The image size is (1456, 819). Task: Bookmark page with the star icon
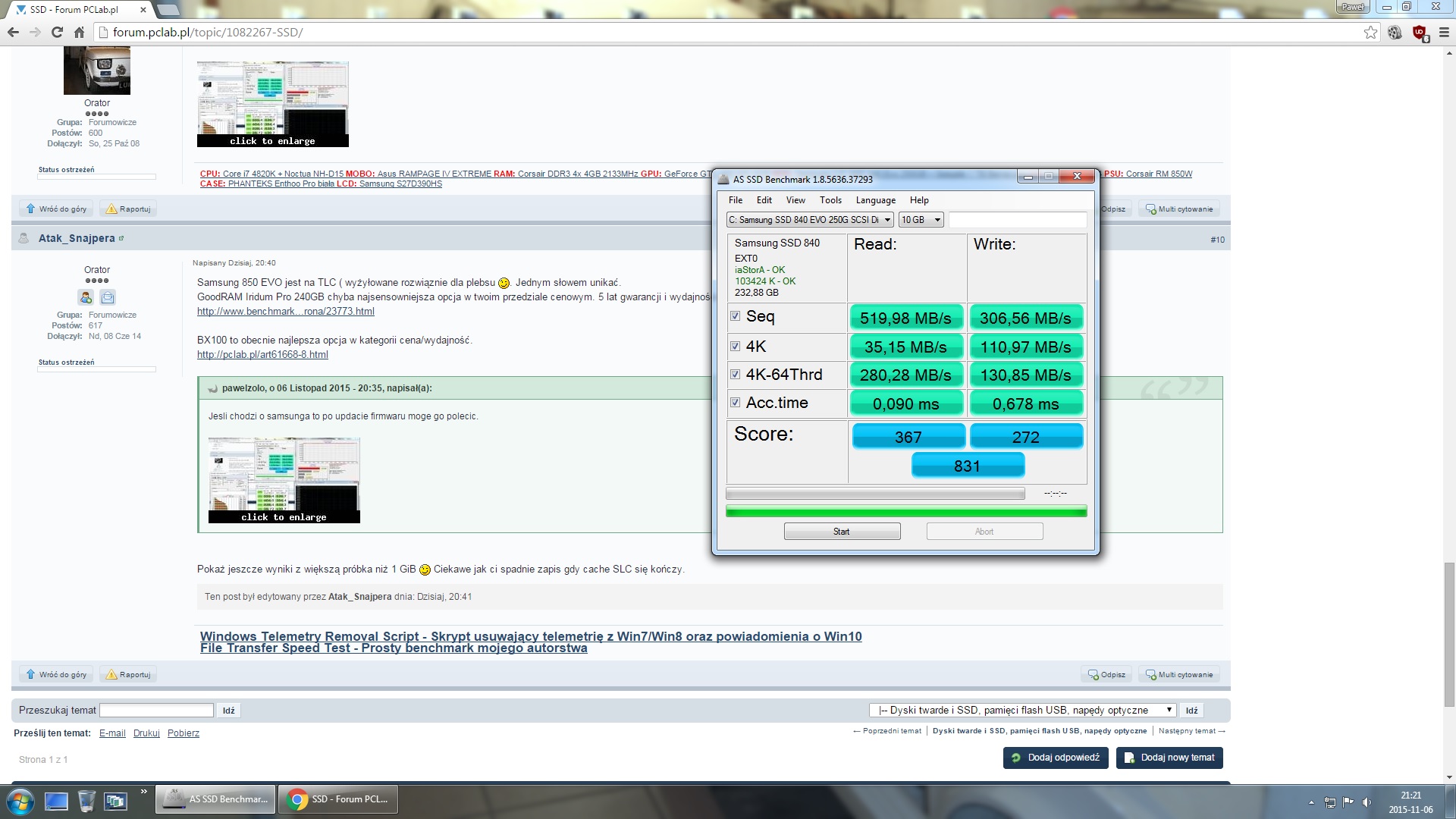(1370, 33)
